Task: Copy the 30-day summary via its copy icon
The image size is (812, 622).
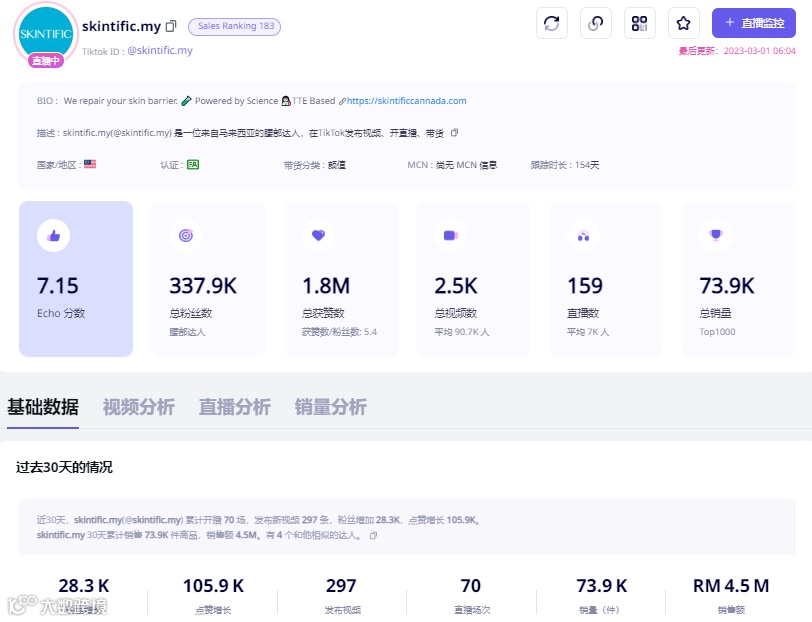Action: click(x=373, y=536)
